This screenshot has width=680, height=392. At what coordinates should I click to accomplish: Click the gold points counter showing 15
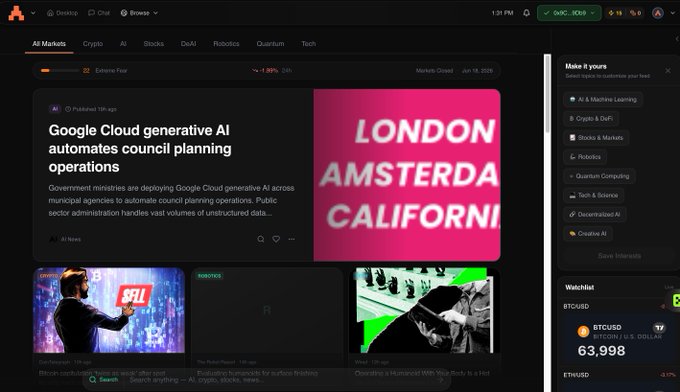pyautogui.click(x=615, y=13)
